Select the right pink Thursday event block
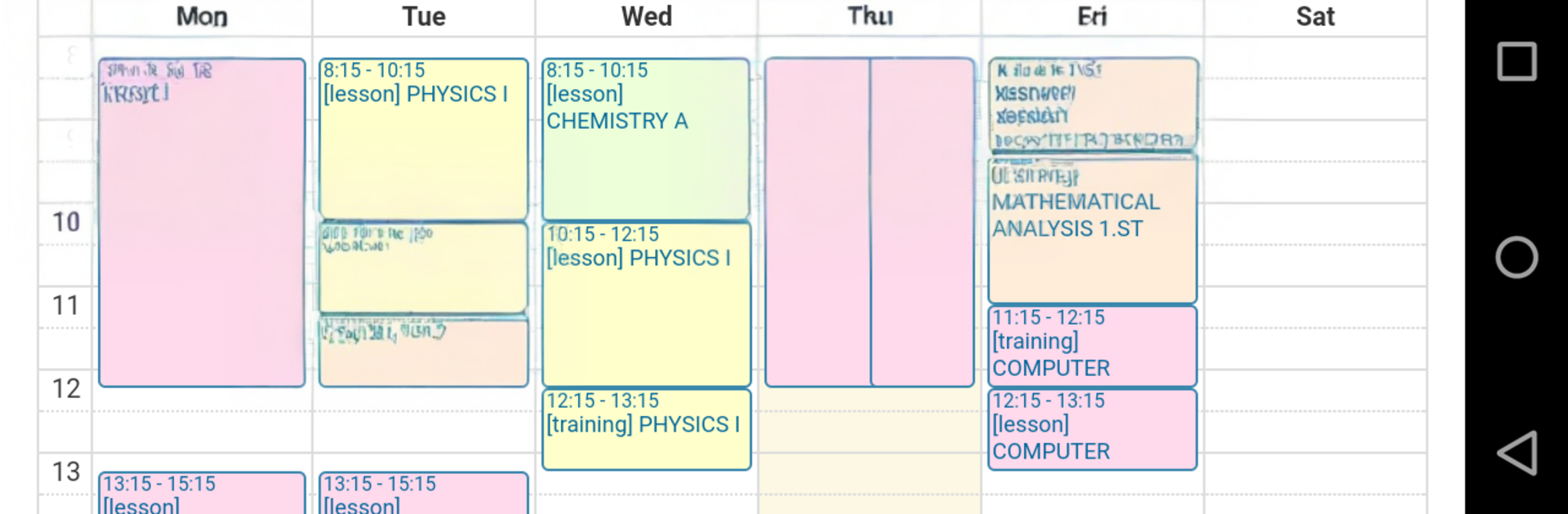The height and width of the screenshot is (514, 1568). coord(922,222)
